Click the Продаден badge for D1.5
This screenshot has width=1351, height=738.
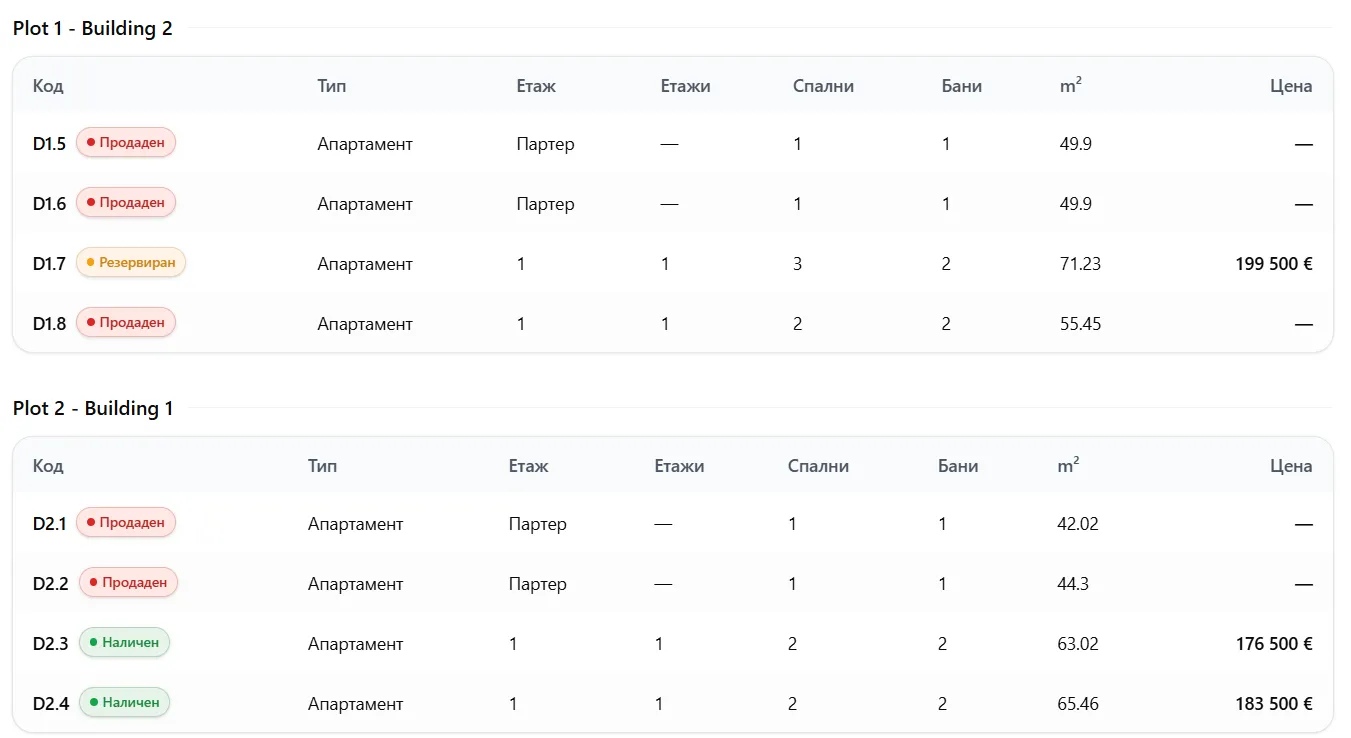point(126,142)
